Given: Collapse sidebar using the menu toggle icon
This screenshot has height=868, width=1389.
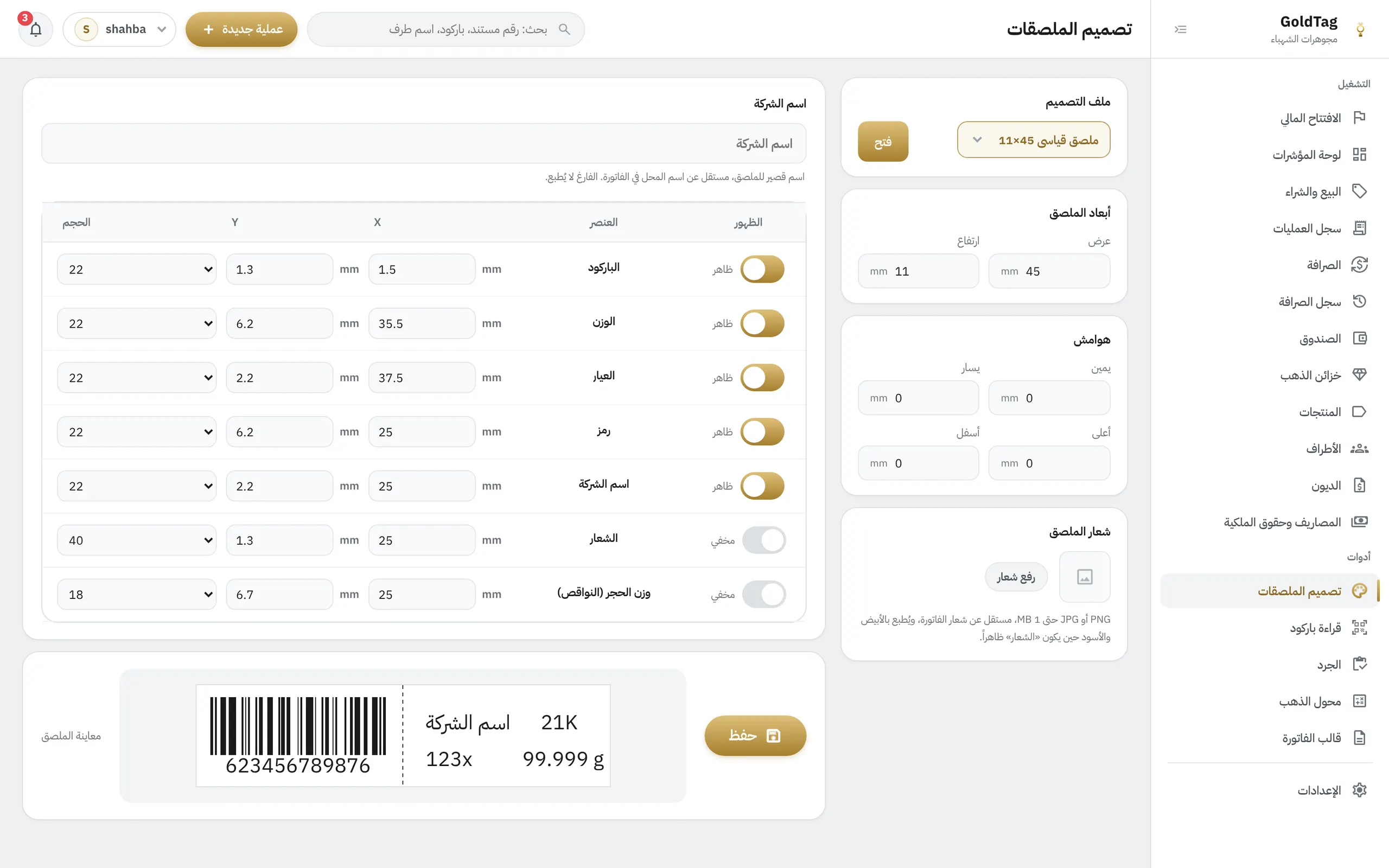Looking at the screenshot, I should [x=1180, y=29].
